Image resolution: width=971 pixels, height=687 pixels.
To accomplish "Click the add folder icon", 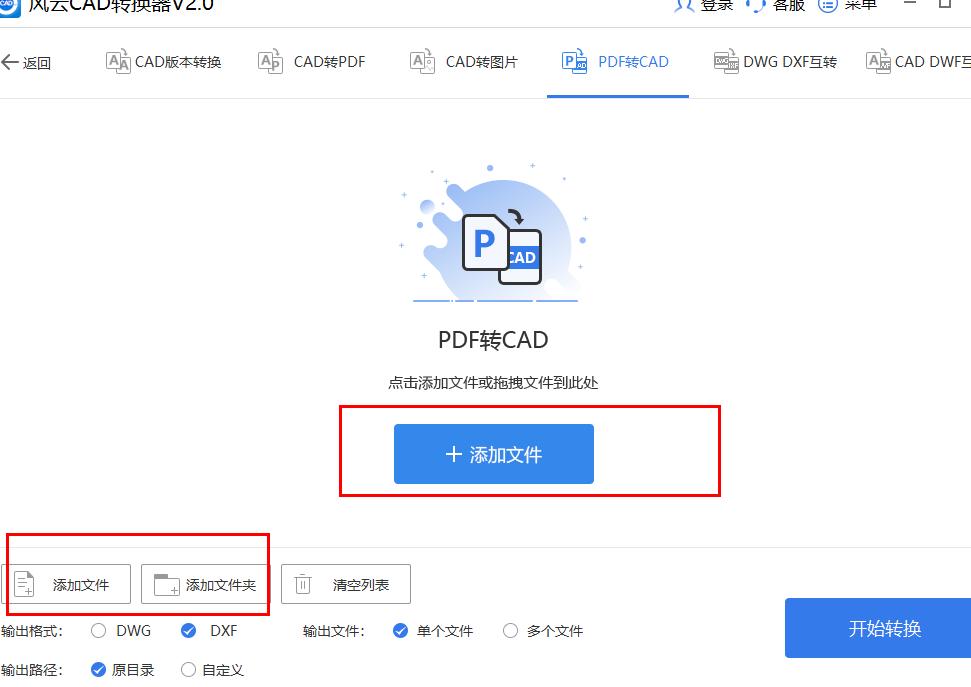I will pos(167,583).
